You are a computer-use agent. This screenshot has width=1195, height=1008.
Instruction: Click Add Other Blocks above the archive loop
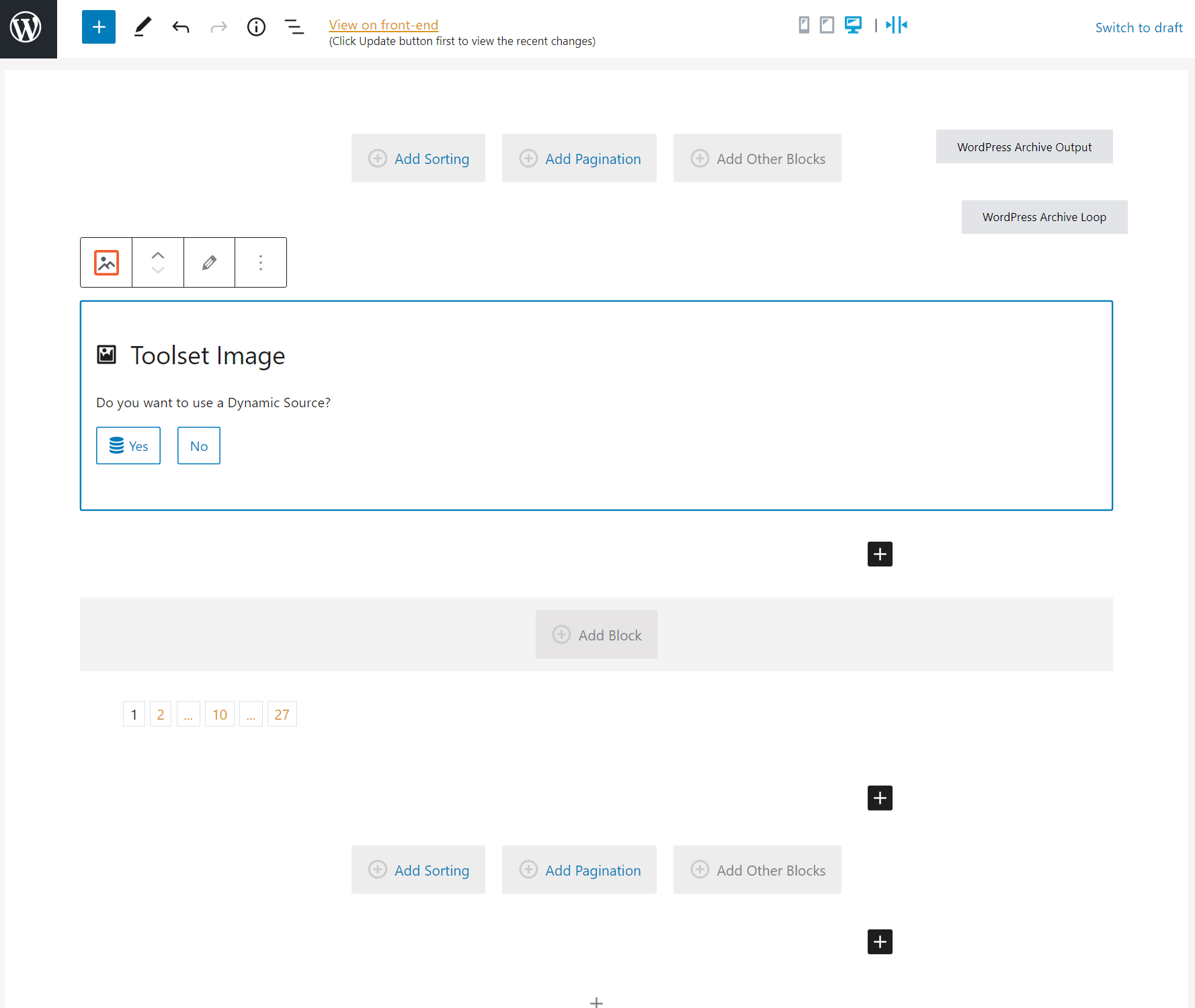point(757,158)
